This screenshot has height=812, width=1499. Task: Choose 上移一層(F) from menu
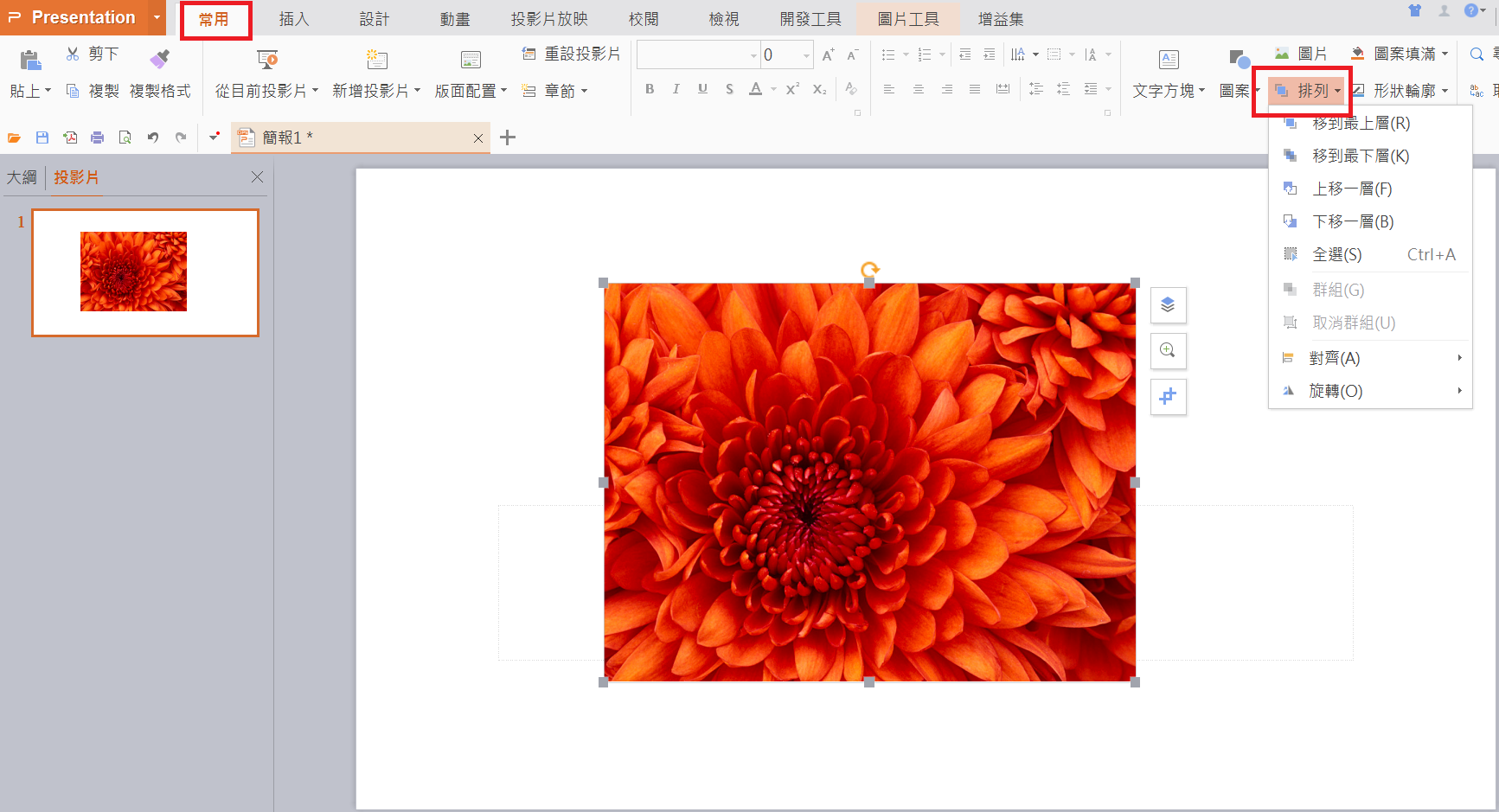[1371, 189]
